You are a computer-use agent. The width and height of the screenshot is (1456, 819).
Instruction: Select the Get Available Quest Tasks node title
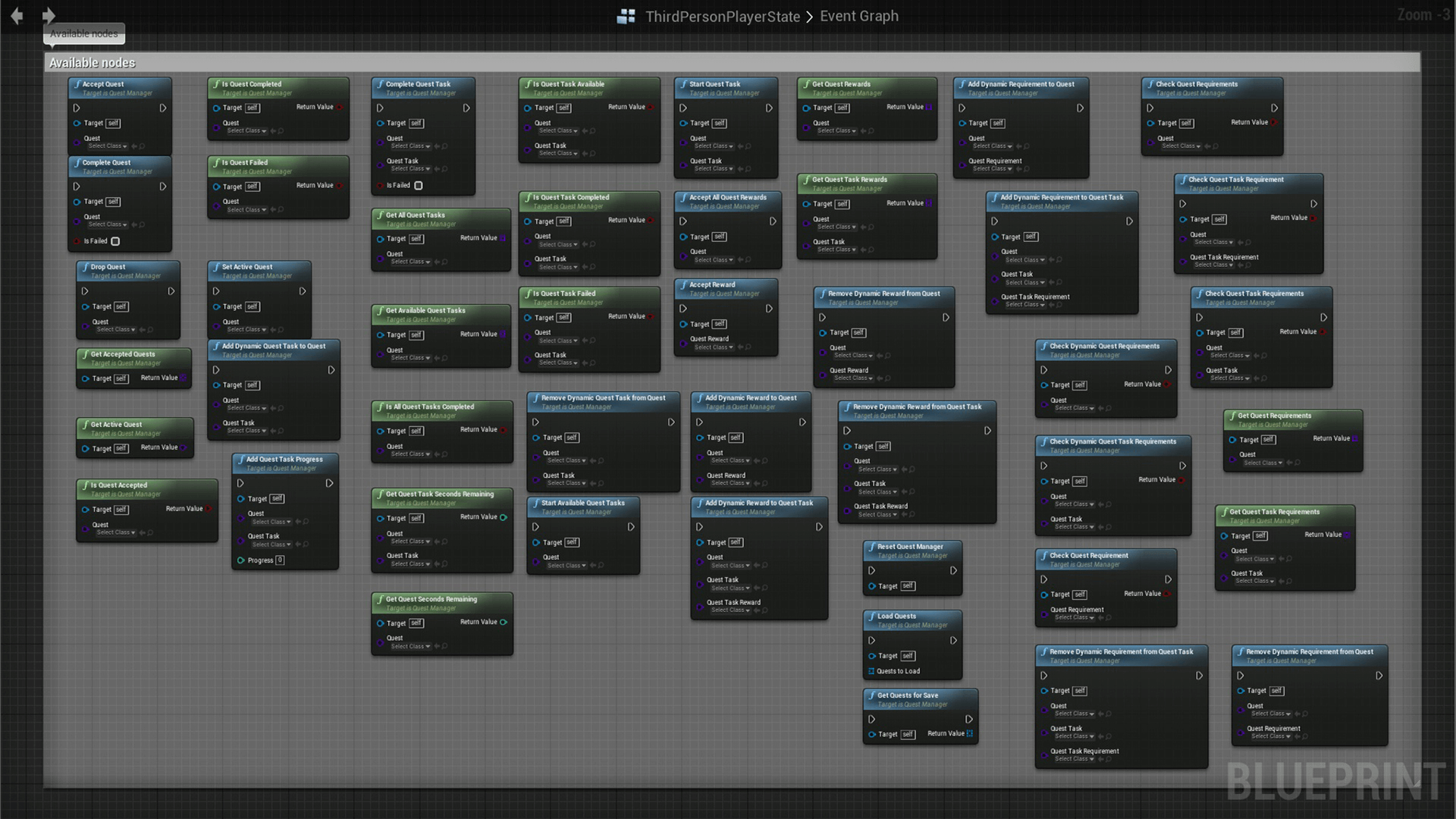coord(425,310)
